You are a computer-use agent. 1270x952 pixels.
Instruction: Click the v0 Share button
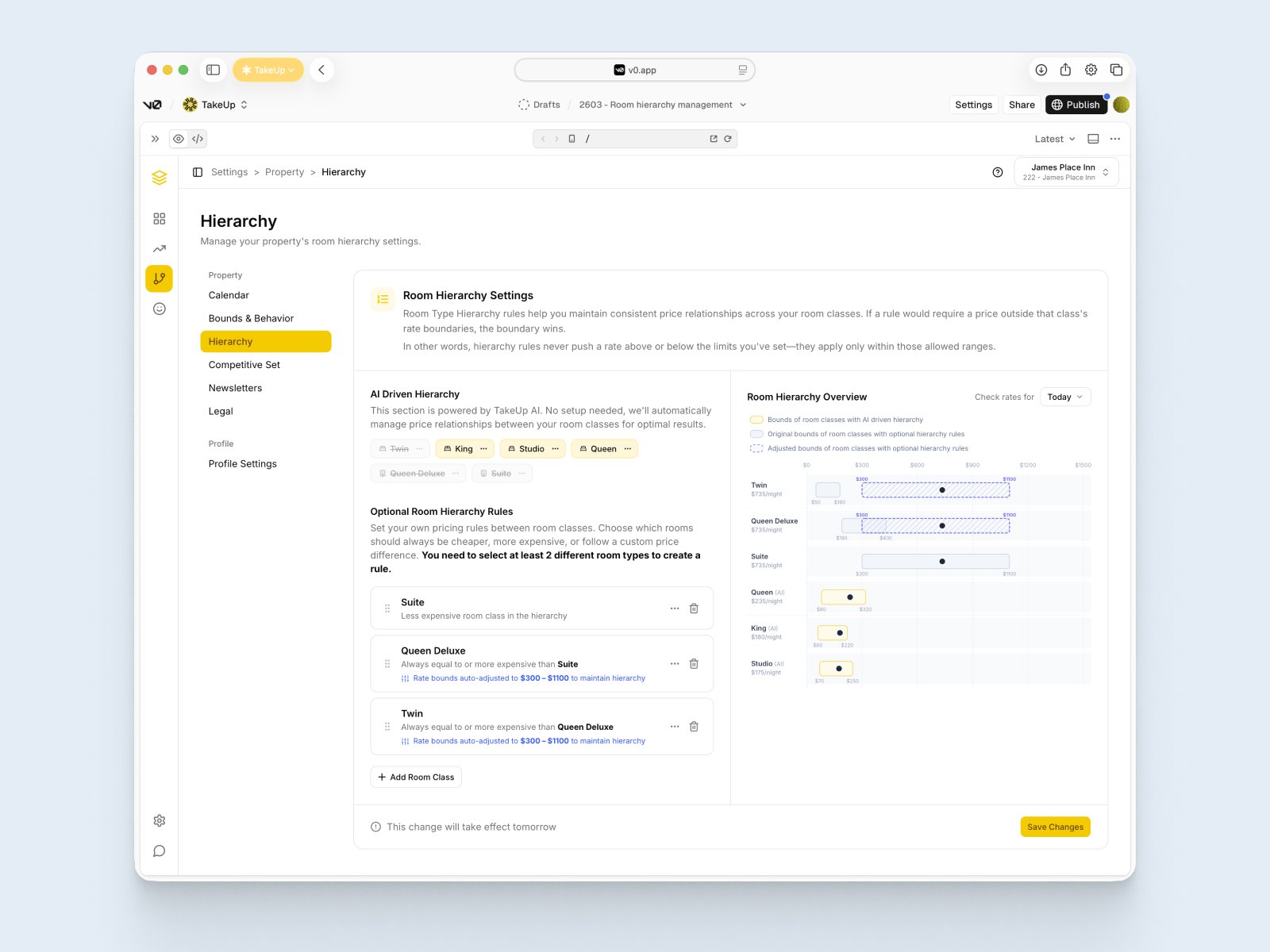1022,105
